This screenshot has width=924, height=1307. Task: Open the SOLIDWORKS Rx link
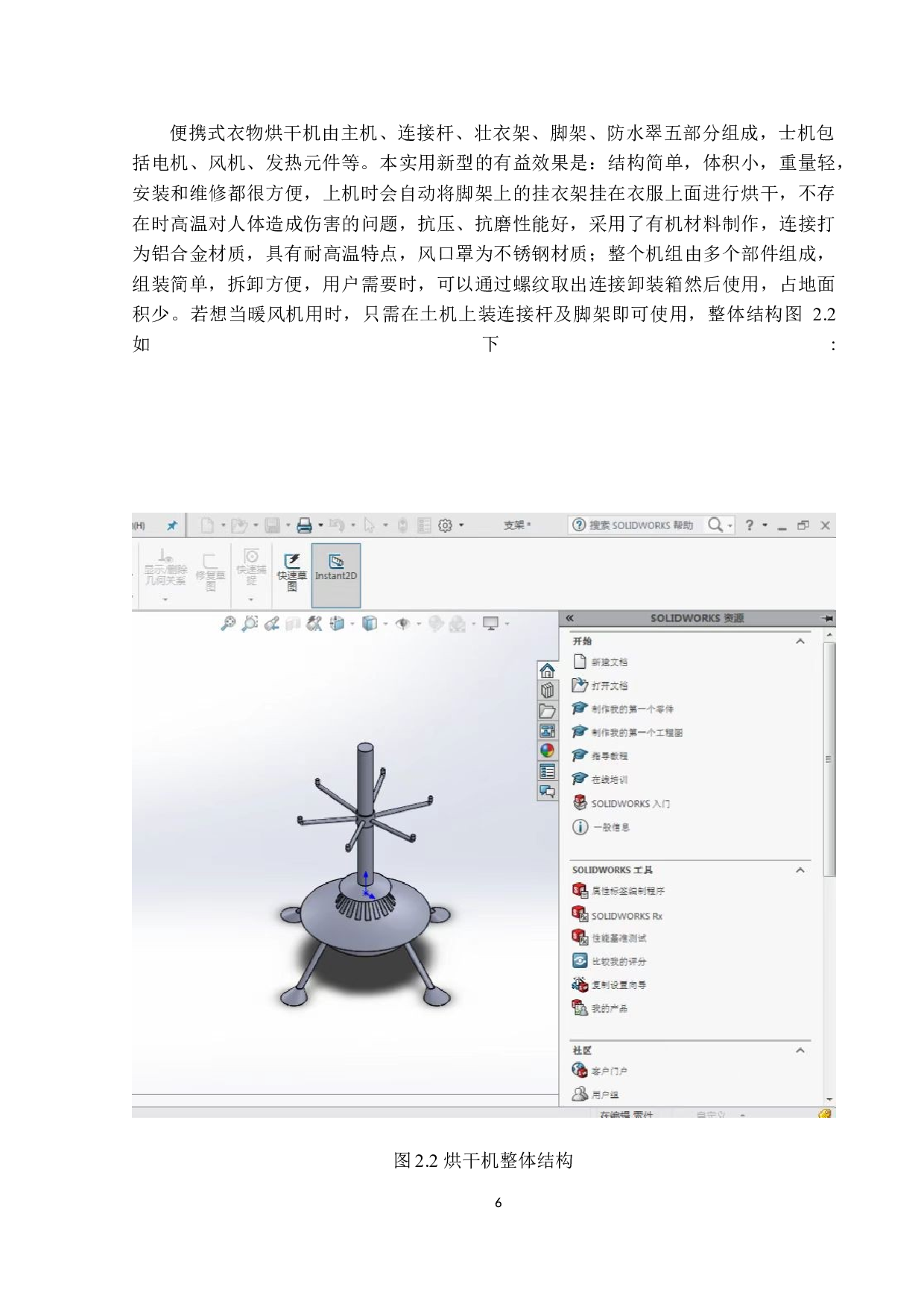626,917
